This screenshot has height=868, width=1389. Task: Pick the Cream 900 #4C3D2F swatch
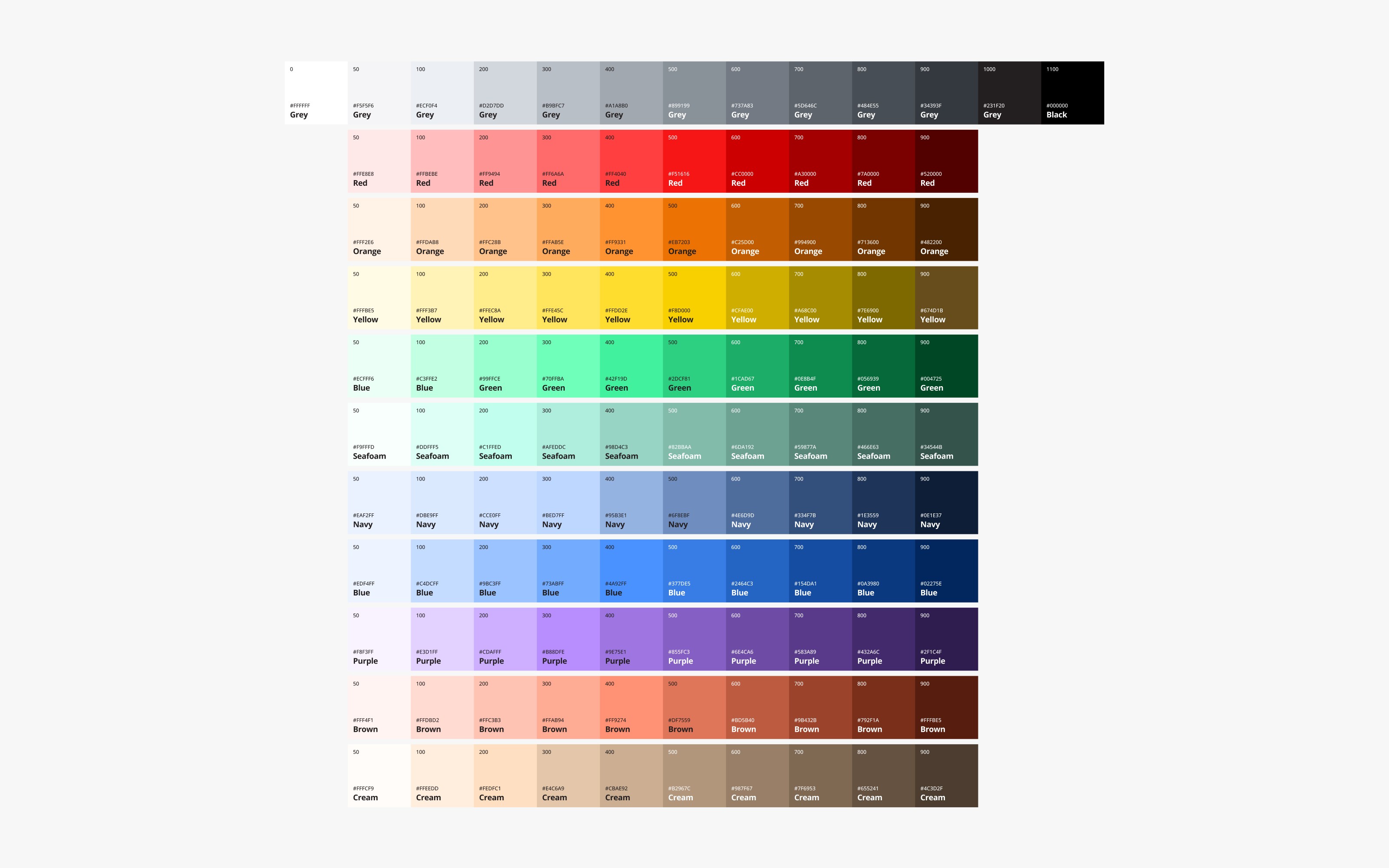946,776
